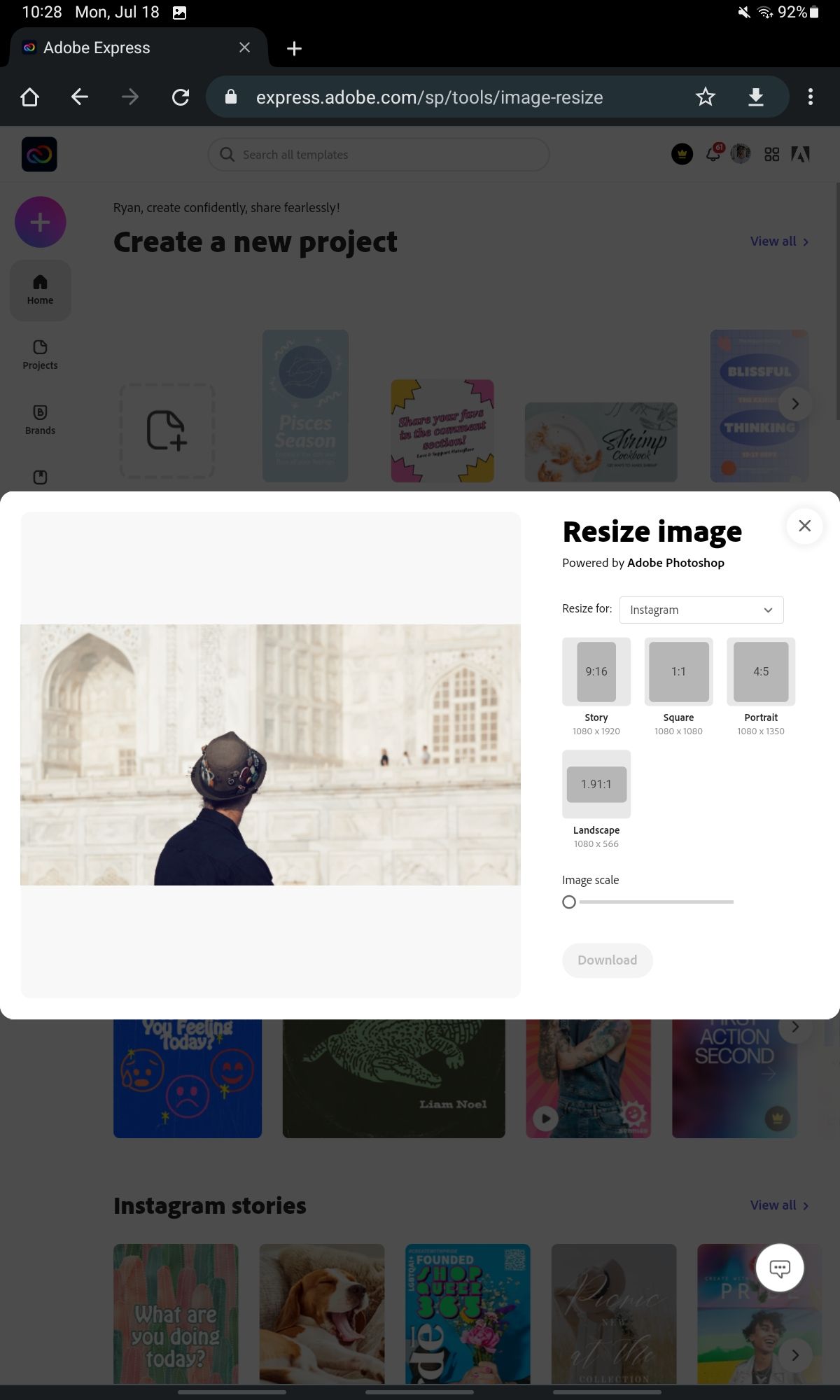840x1400 pixels.
Task: Open Pisces Season template
Action: tap(305, 406)
